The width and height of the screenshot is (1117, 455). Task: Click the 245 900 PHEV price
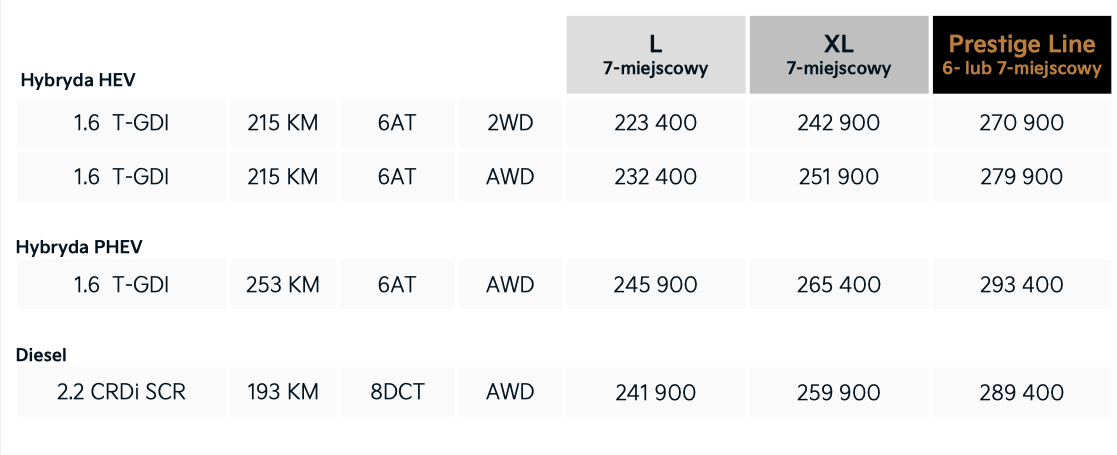coord(655,285)
